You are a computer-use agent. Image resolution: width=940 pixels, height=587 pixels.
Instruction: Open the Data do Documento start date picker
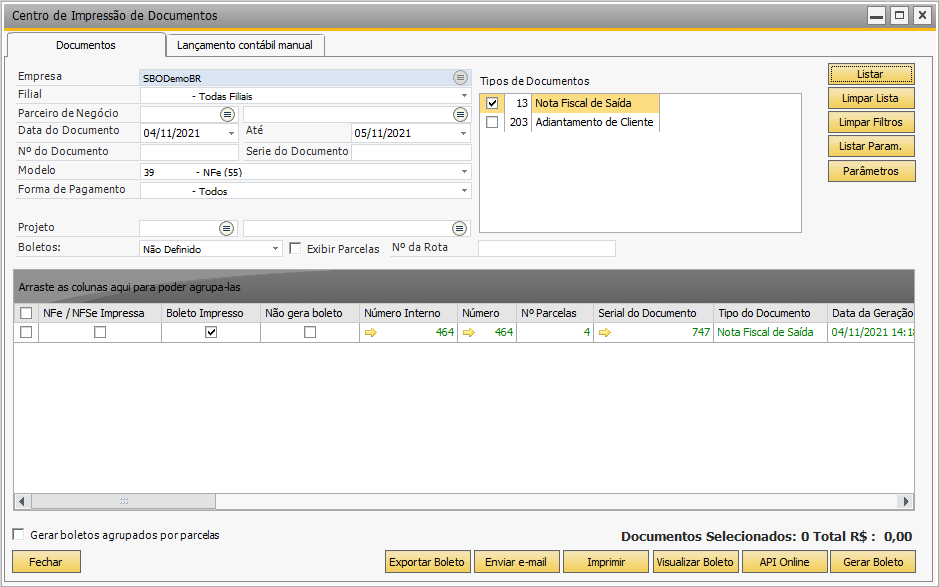click(231, 133)
